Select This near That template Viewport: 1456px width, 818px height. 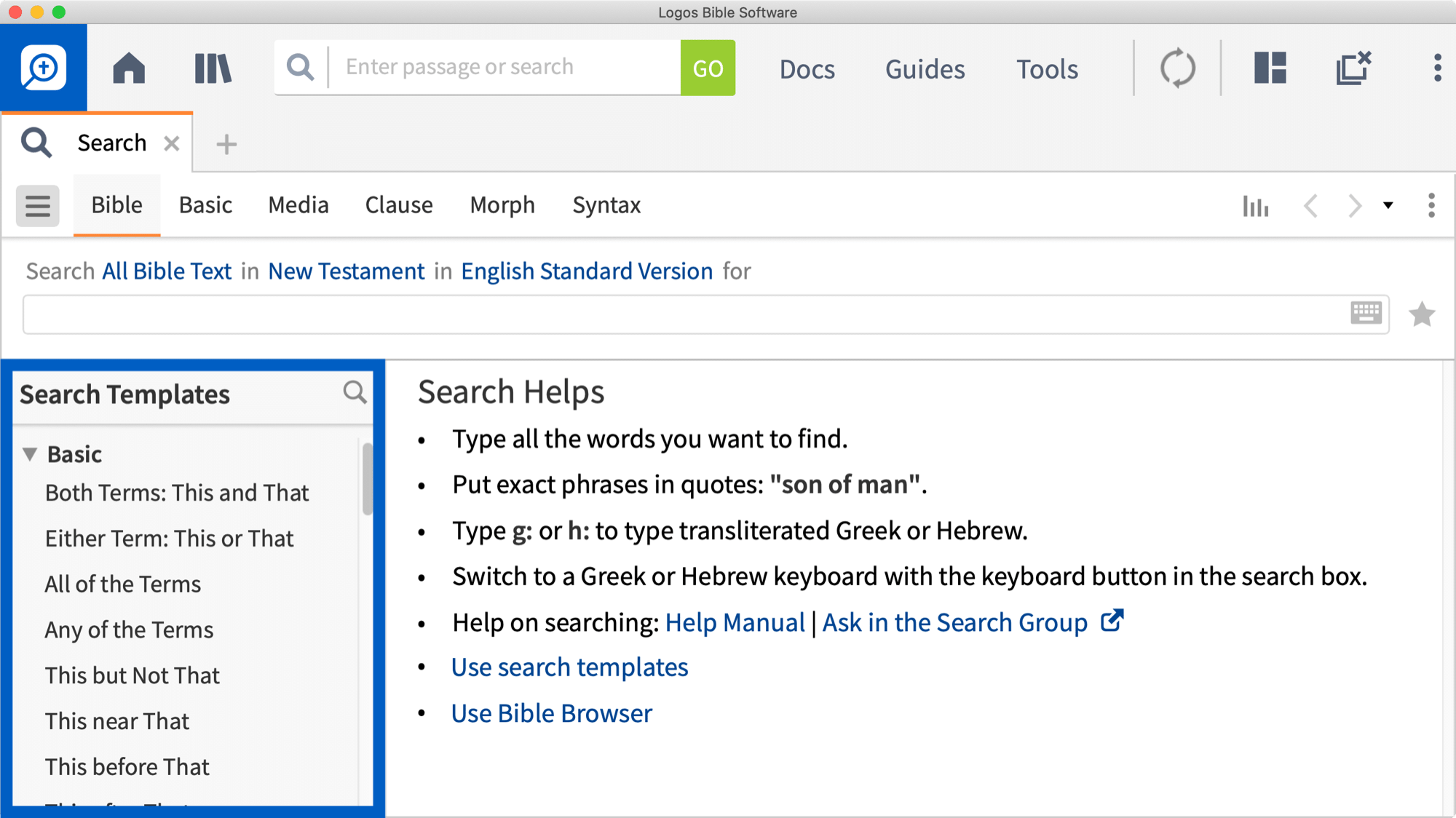tap(116, 721)
